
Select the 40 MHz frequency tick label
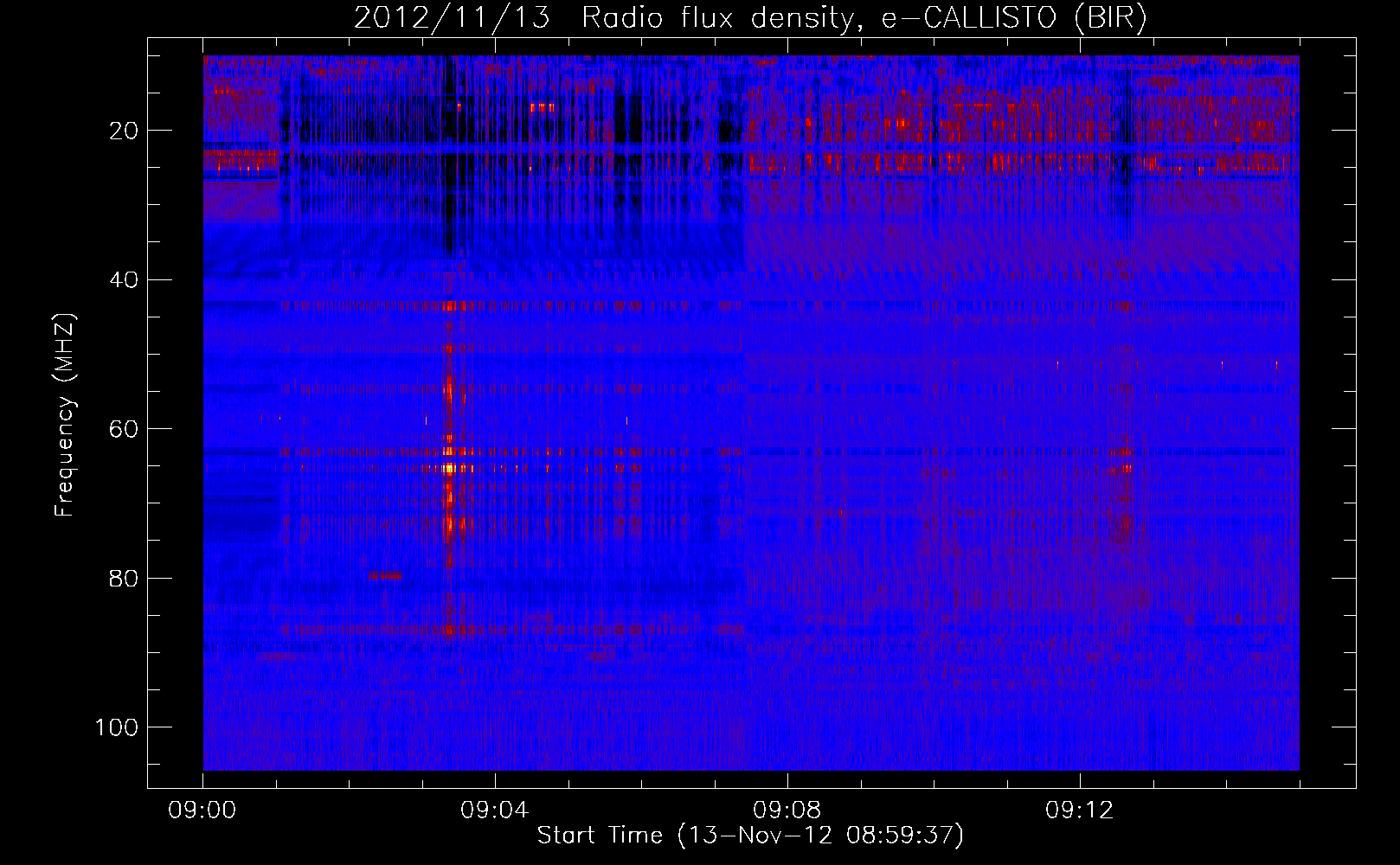tap(125, 280)
